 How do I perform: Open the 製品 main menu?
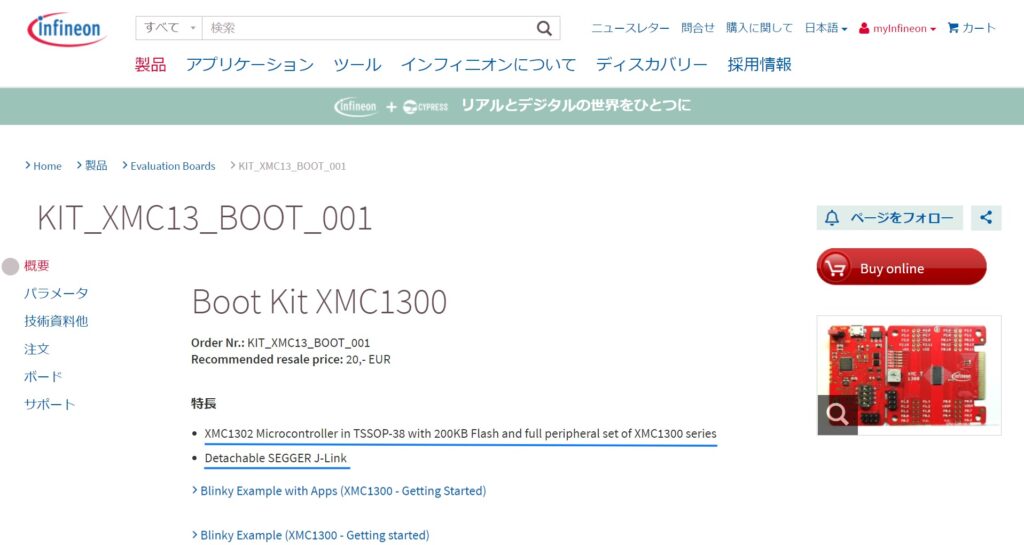coord(150,65)
